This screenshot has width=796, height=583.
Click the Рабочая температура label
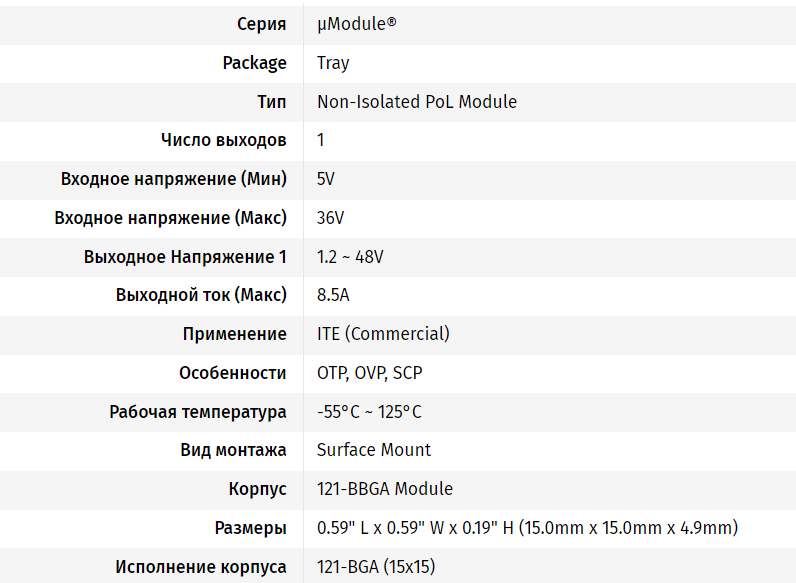point(198,412)
